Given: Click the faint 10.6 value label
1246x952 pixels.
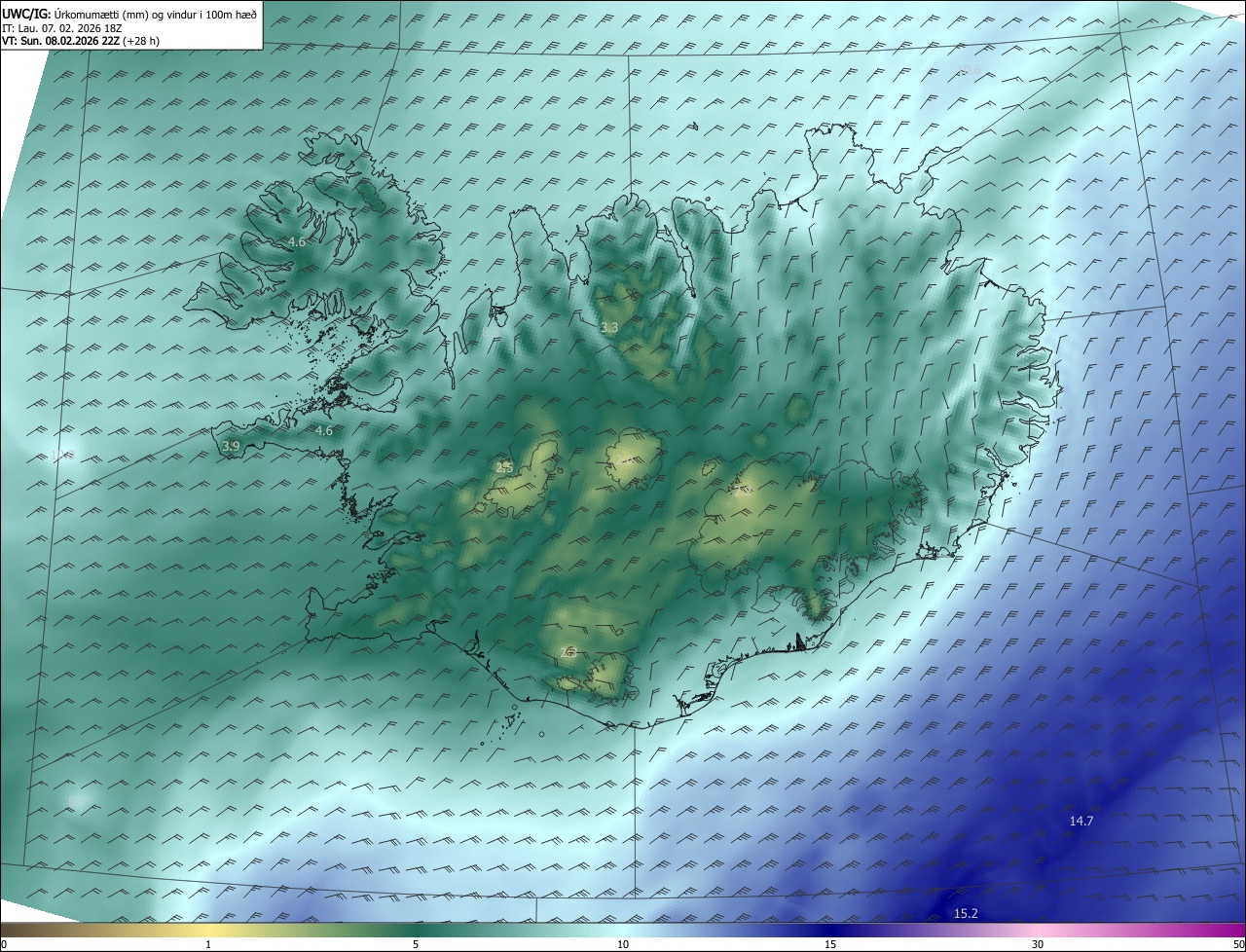Looking at the screenshot, I should click(970, 69).
